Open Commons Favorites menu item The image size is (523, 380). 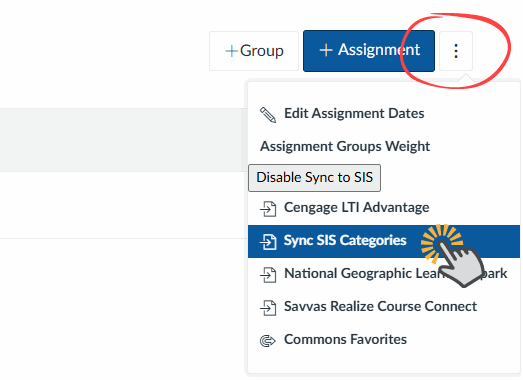pyautogui.click(x=384, y=340)
